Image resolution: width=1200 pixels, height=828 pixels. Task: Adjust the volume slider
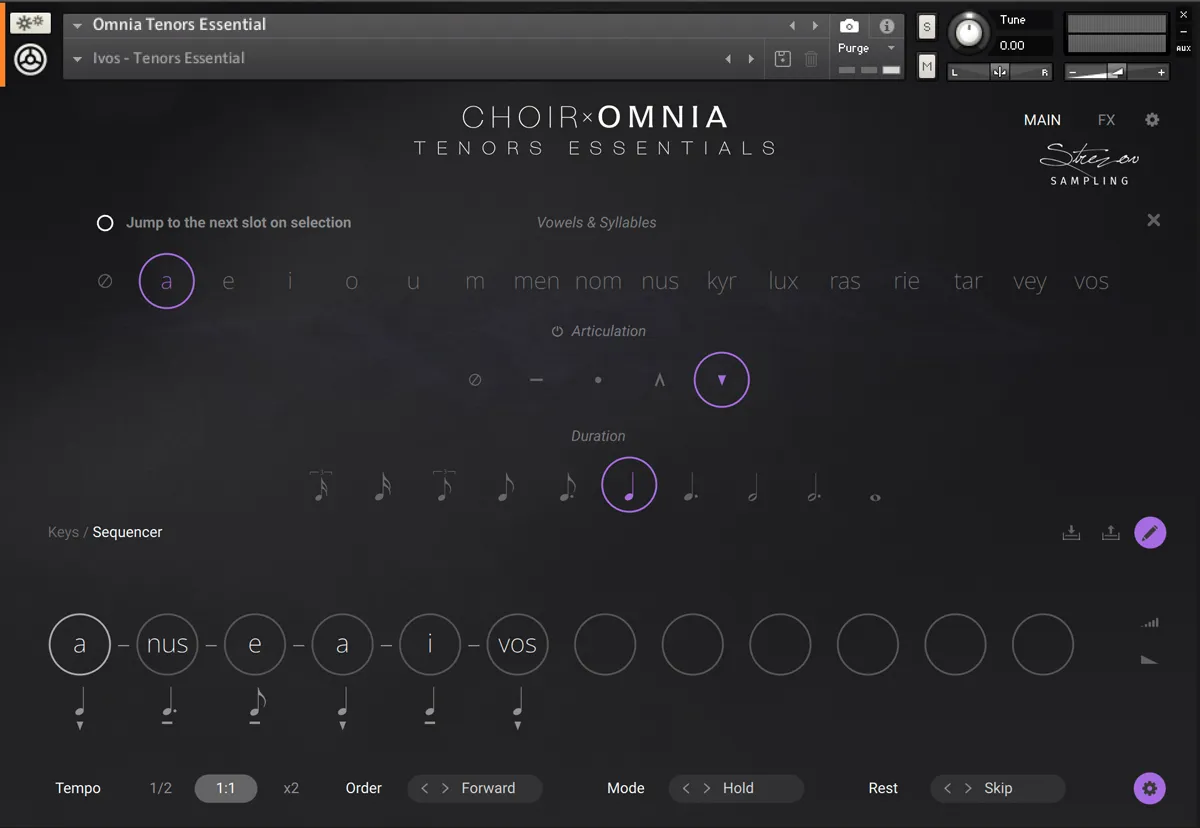1117,72
